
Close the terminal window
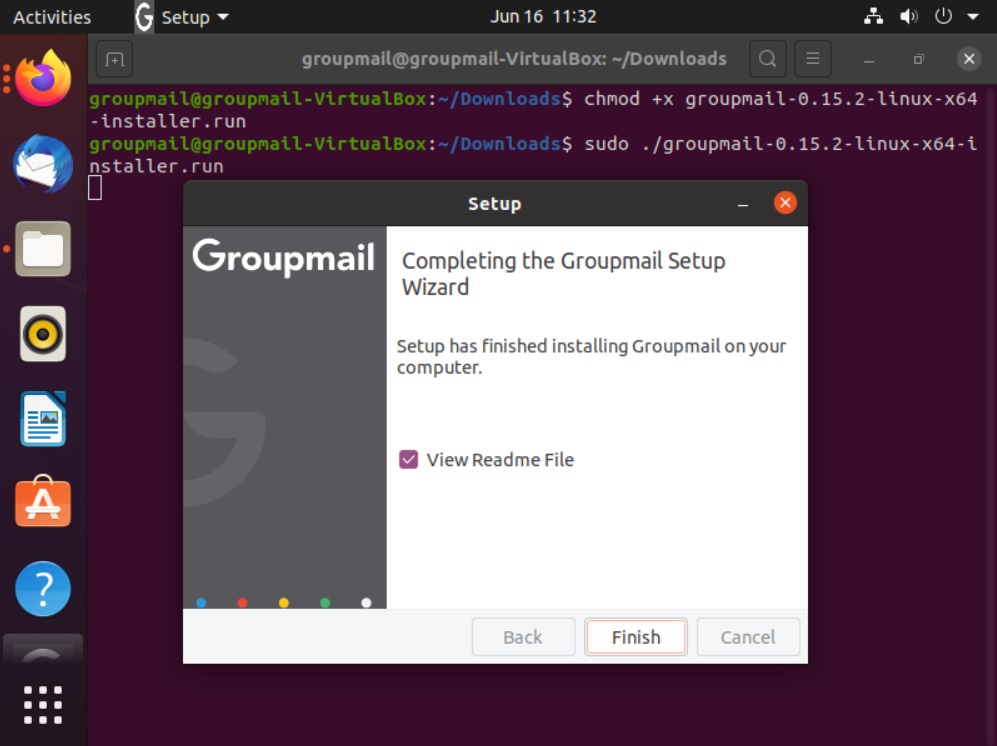969,59
